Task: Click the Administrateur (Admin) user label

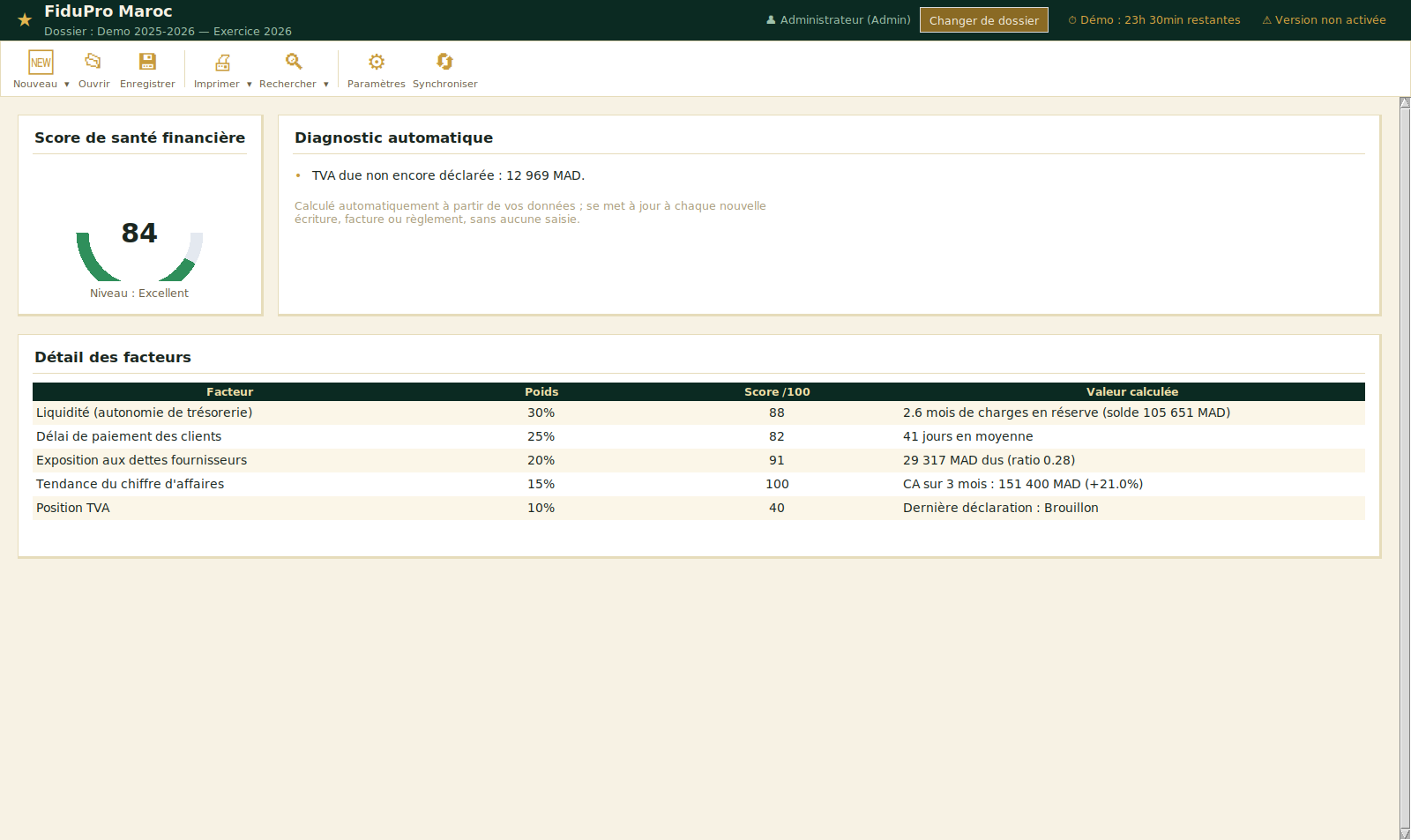Action: (x=839, y=19)
